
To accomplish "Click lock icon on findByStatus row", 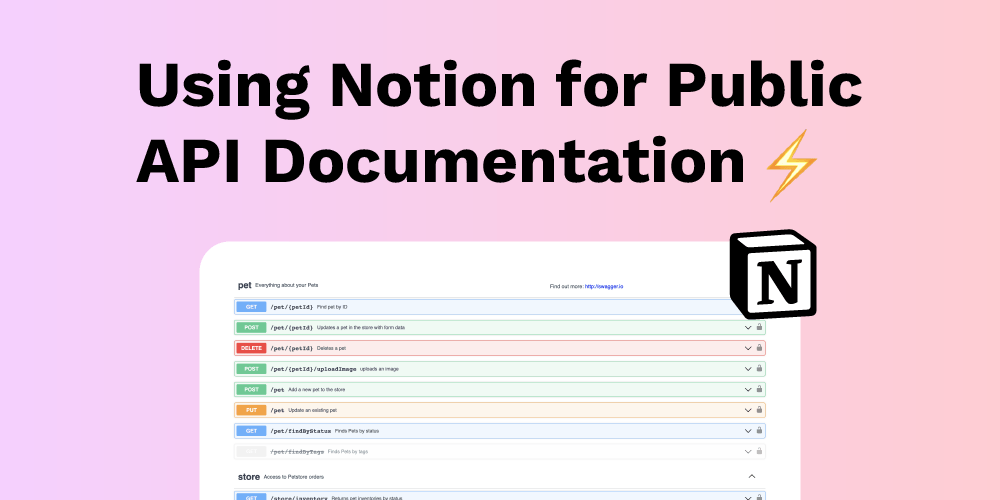I will coord(759,430).
